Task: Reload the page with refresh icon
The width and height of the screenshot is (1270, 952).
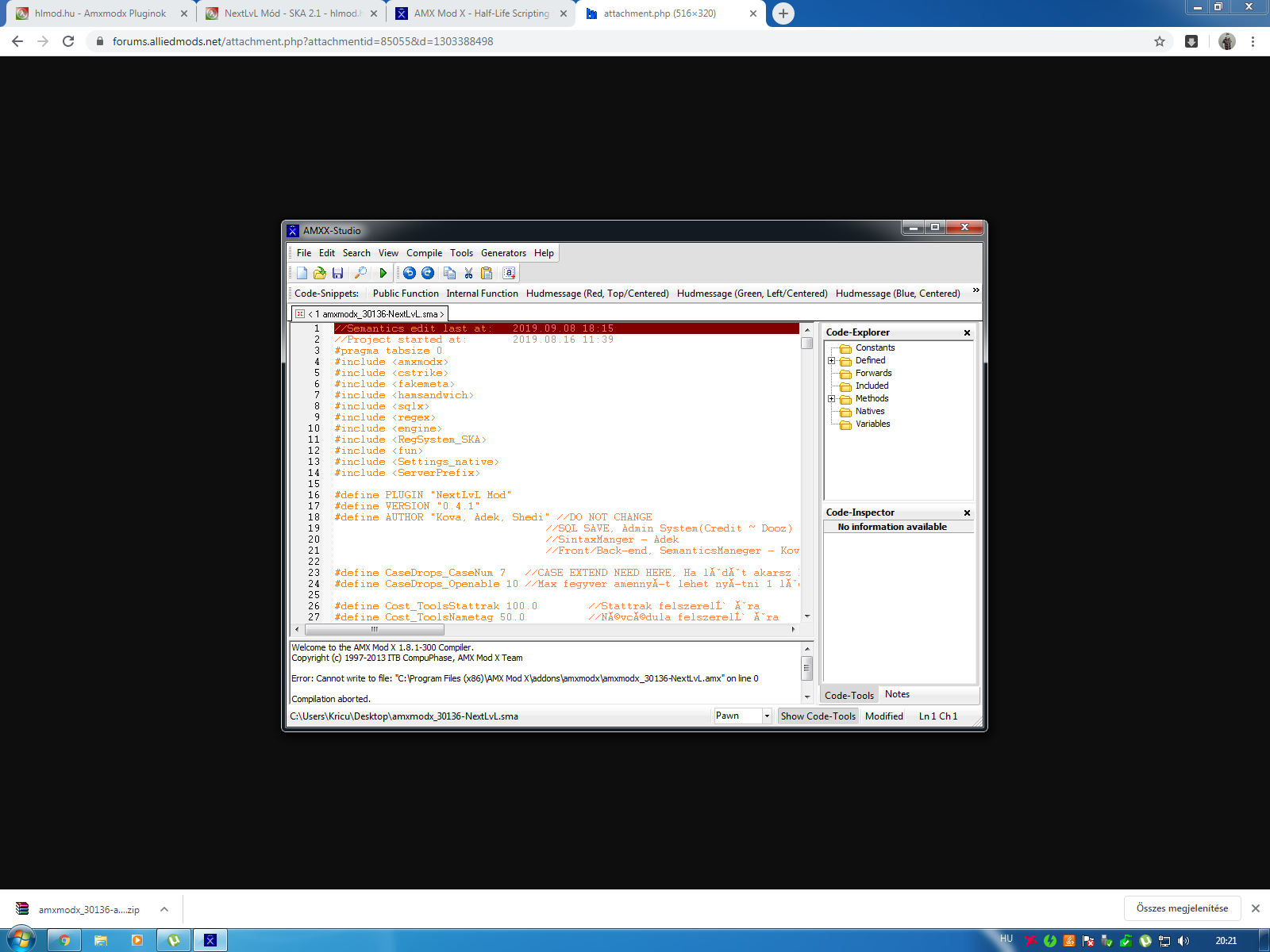Action: tap(68, 41)
